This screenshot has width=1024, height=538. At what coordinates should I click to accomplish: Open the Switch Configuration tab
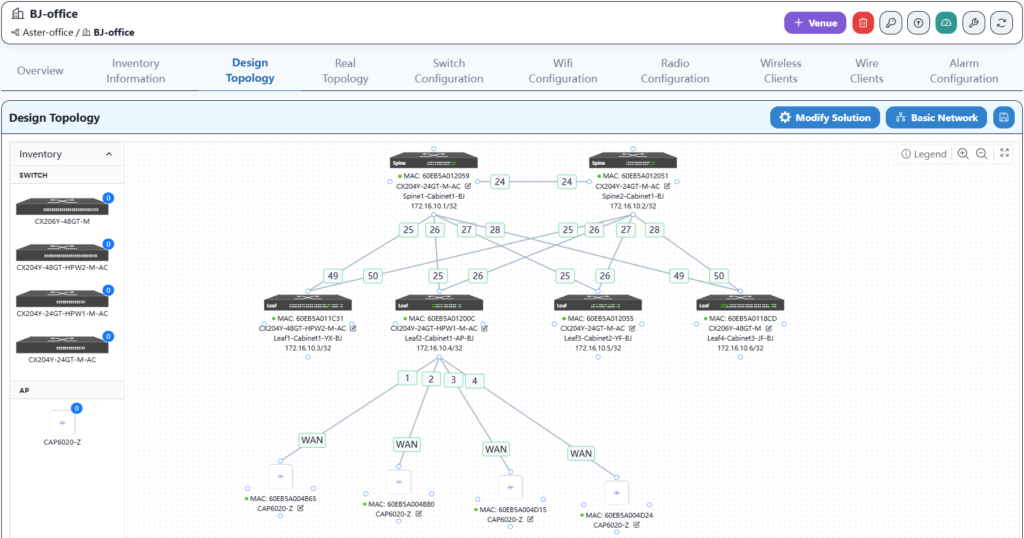[449, 70]
